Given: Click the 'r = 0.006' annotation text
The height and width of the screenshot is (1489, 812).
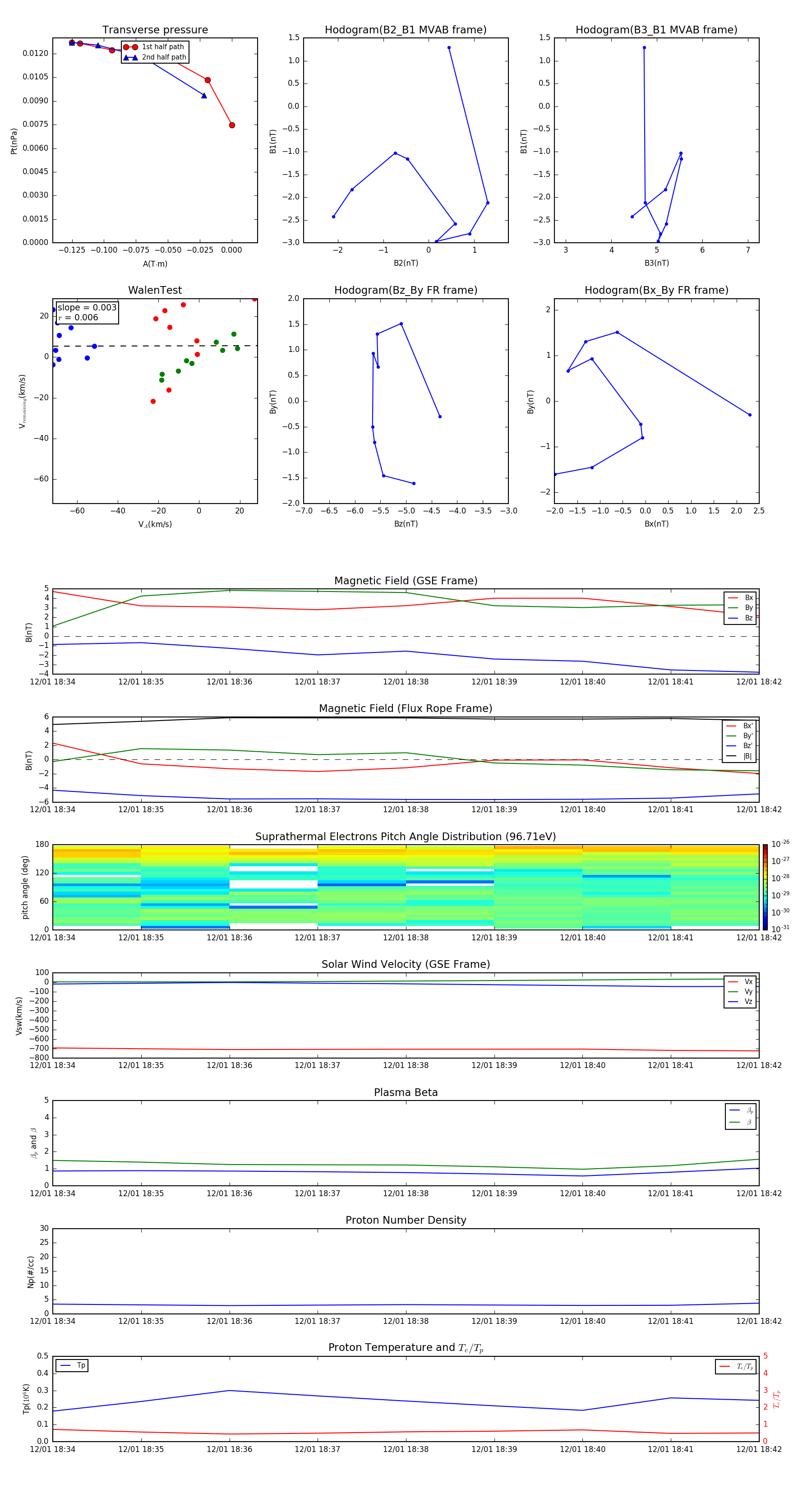Looking at the screenshot, I should tap(78, 317).
